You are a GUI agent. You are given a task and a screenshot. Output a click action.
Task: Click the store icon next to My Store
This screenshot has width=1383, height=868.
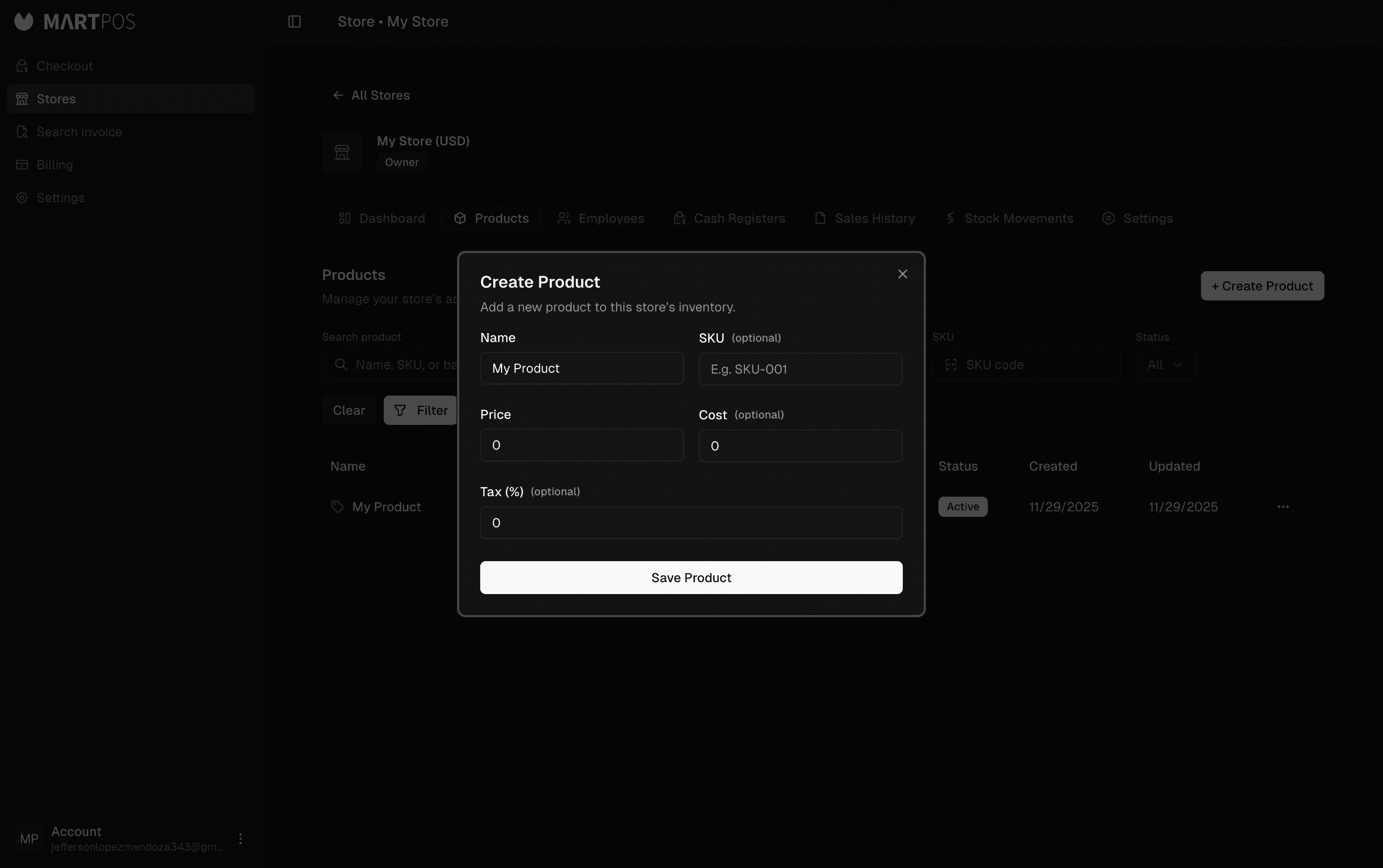pos(342,151)
